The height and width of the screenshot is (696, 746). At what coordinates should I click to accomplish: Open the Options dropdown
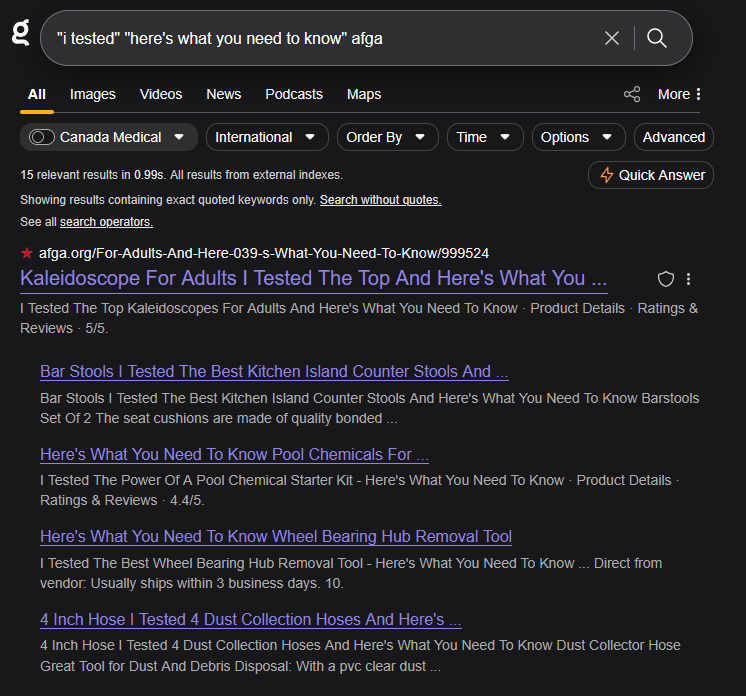(x=578, y=137)
